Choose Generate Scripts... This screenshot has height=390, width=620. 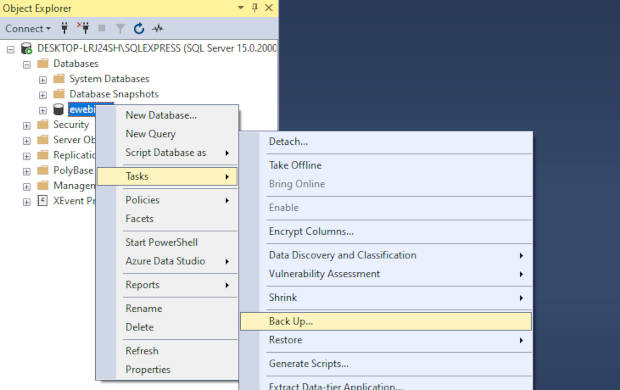(386, 364)
